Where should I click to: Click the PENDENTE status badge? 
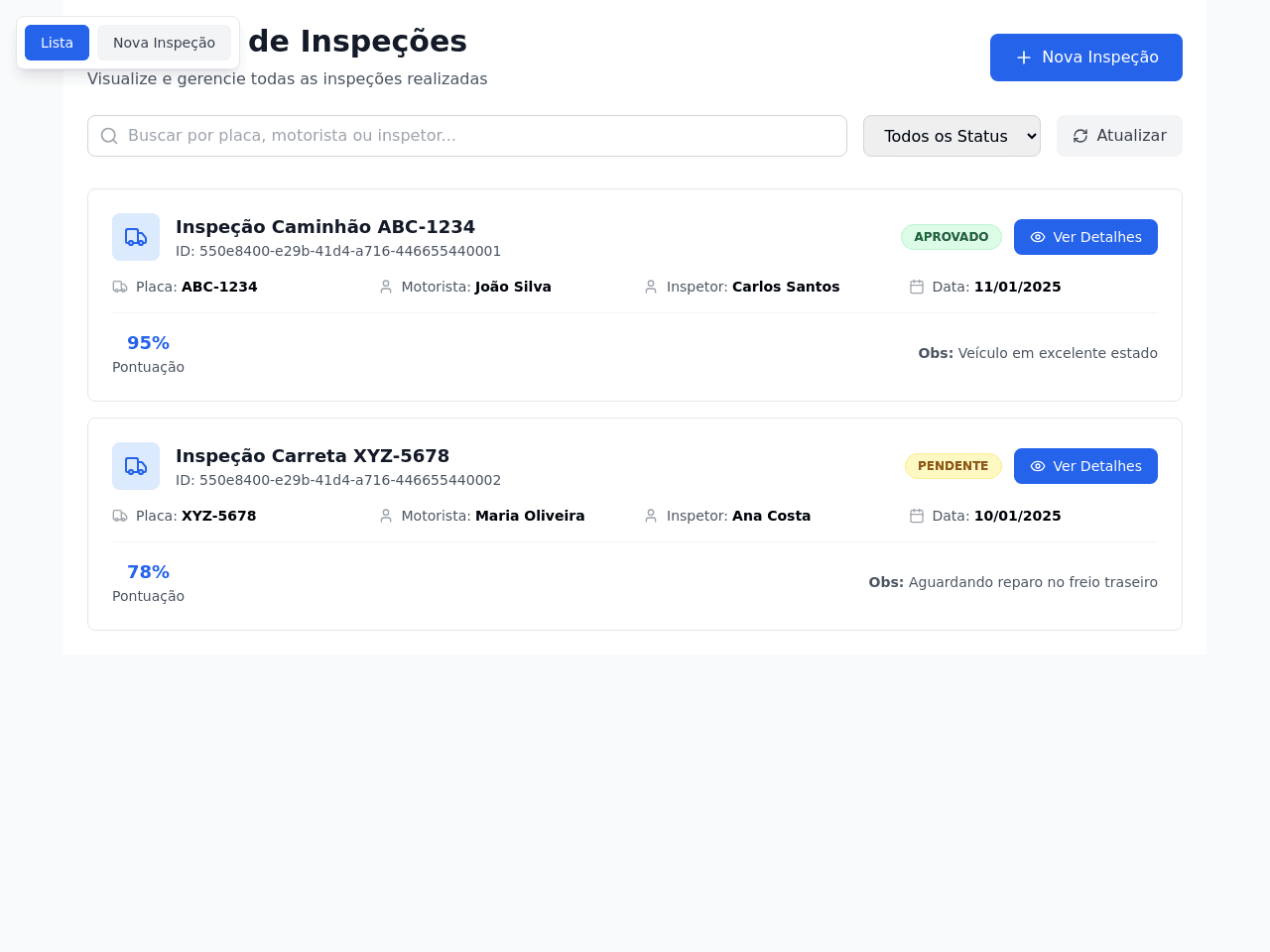pyautogui.click(x=953, y=466)
